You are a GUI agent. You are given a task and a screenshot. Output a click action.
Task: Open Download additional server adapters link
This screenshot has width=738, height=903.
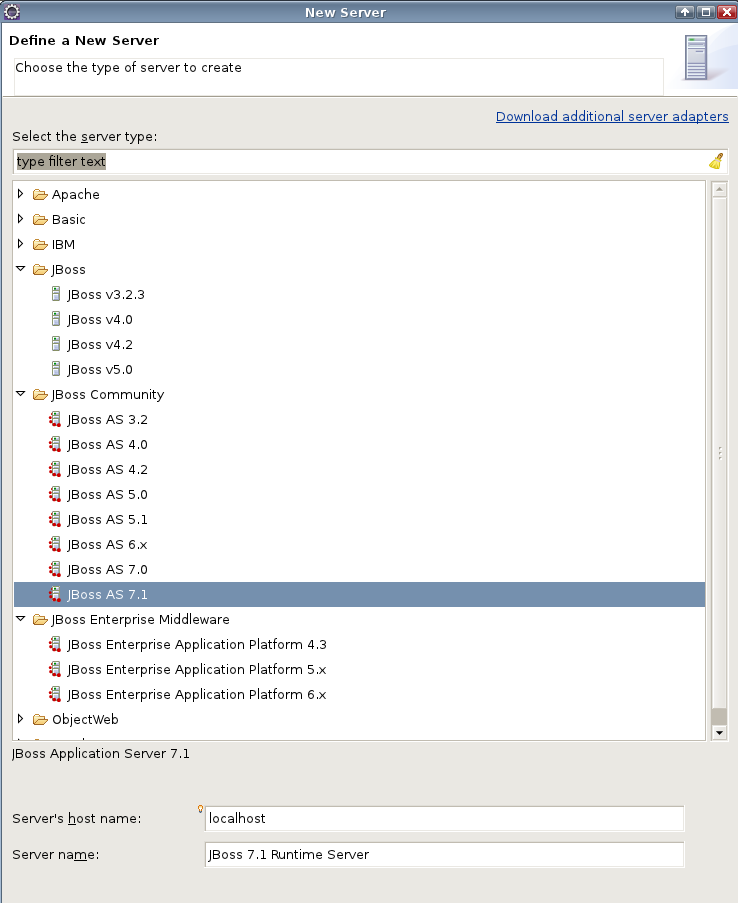point(612,116)
